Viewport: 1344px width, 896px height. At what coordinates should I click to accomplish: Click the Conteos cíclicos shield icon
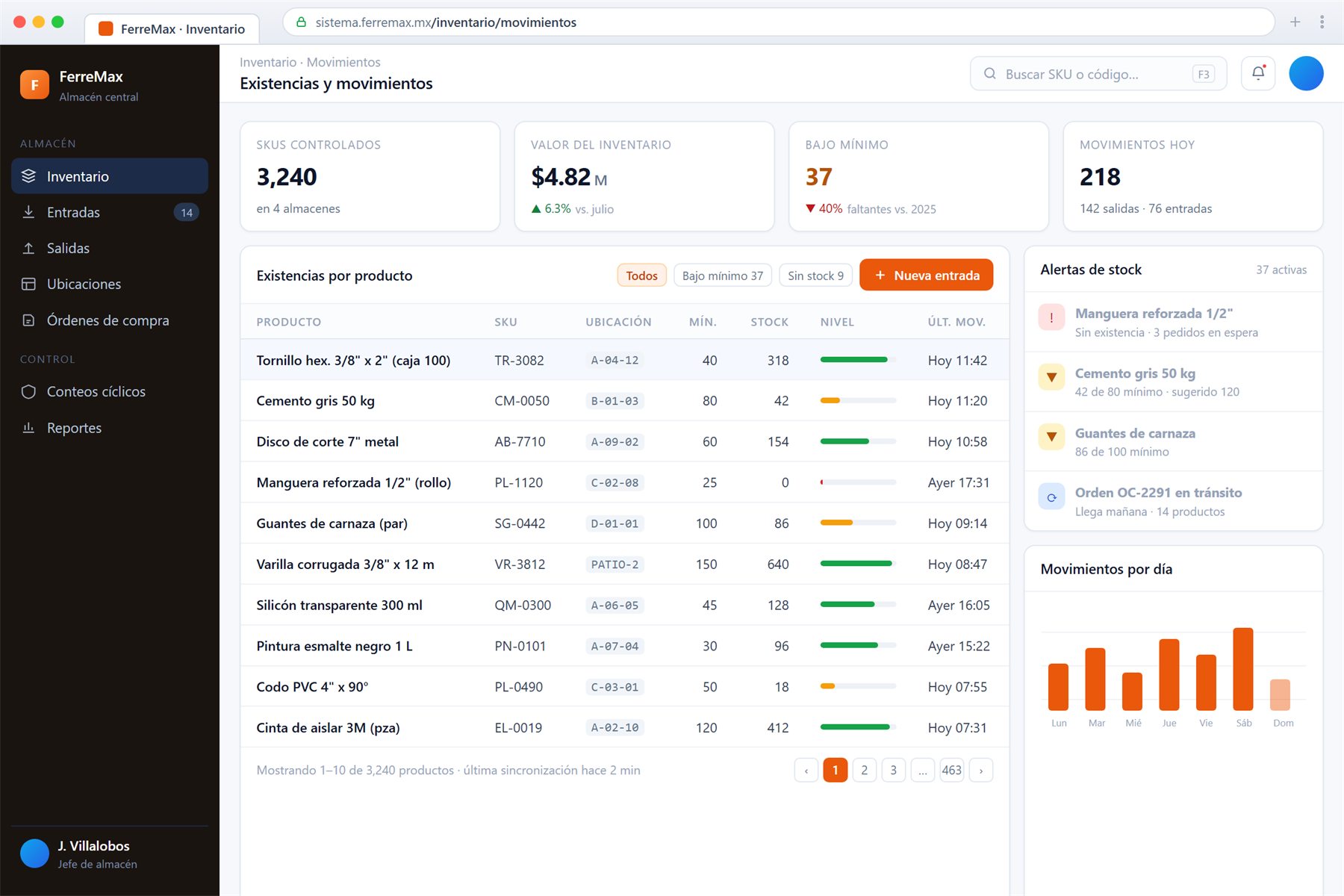point(28,391)
